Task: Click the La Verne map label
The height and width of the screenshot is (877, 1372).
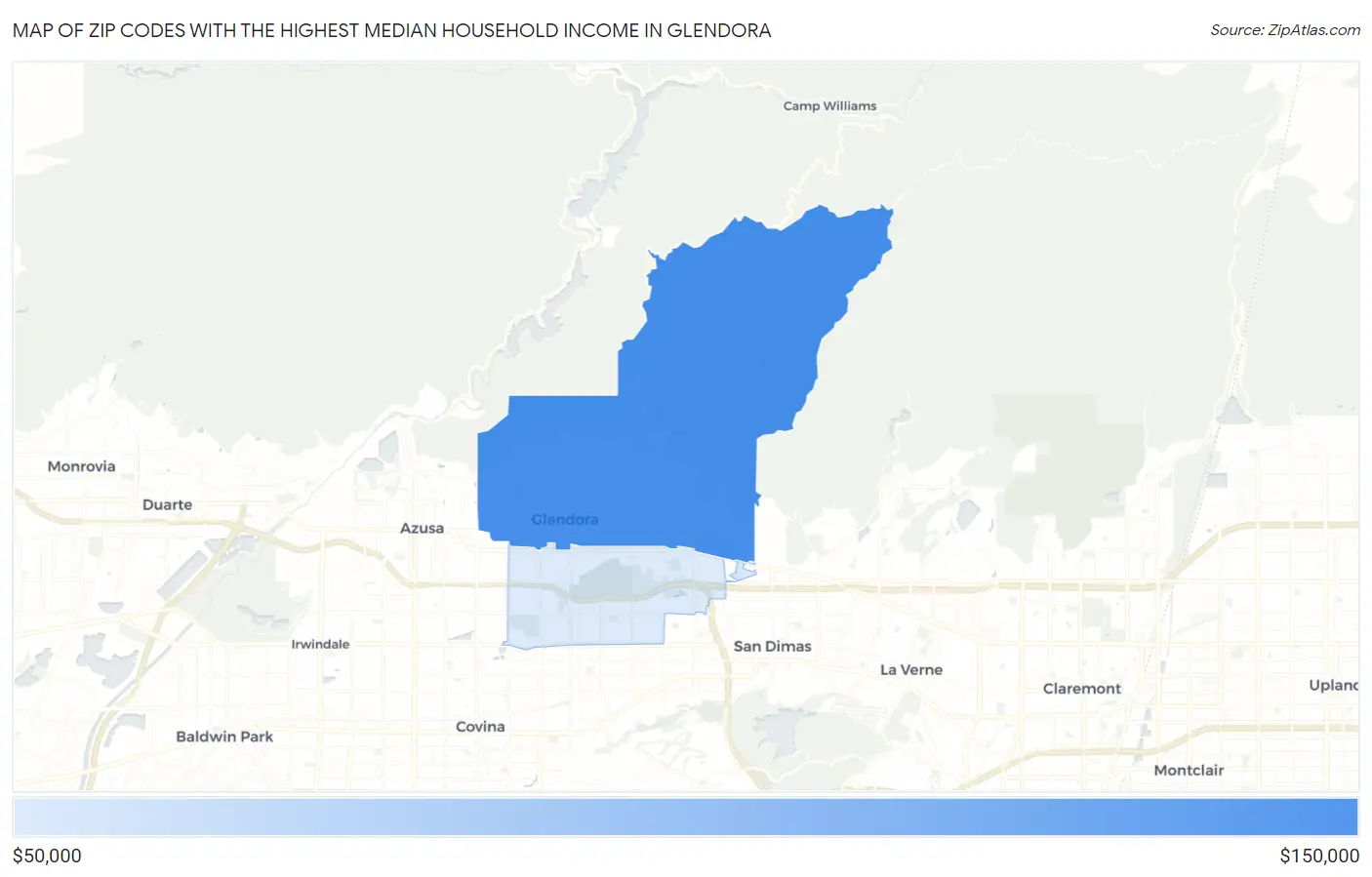Action: tap(911, 669)
